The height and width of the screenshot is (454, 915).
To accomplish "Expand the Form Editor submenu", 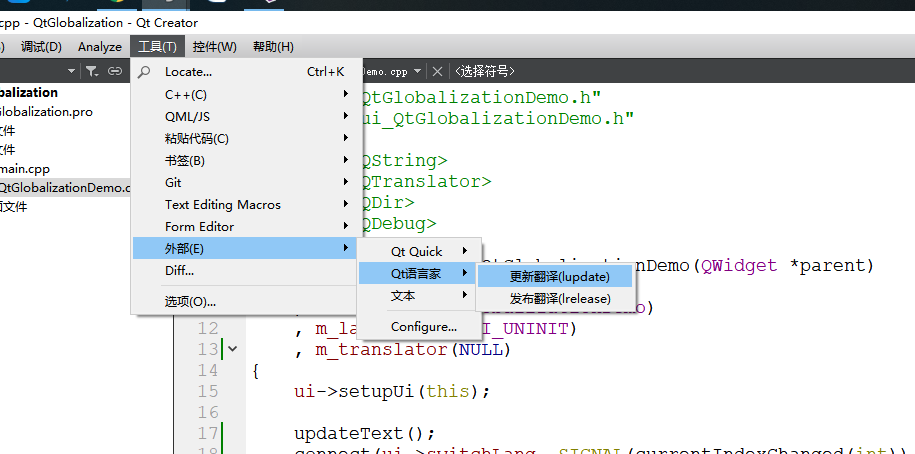I will (x=246, y=226).
